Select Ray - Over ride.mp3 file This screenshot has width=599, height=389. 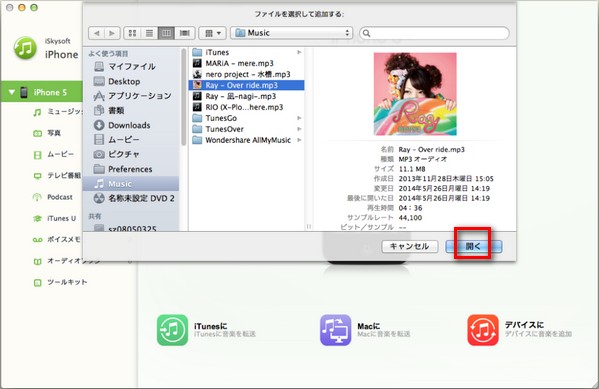click(x=246, y=85)
